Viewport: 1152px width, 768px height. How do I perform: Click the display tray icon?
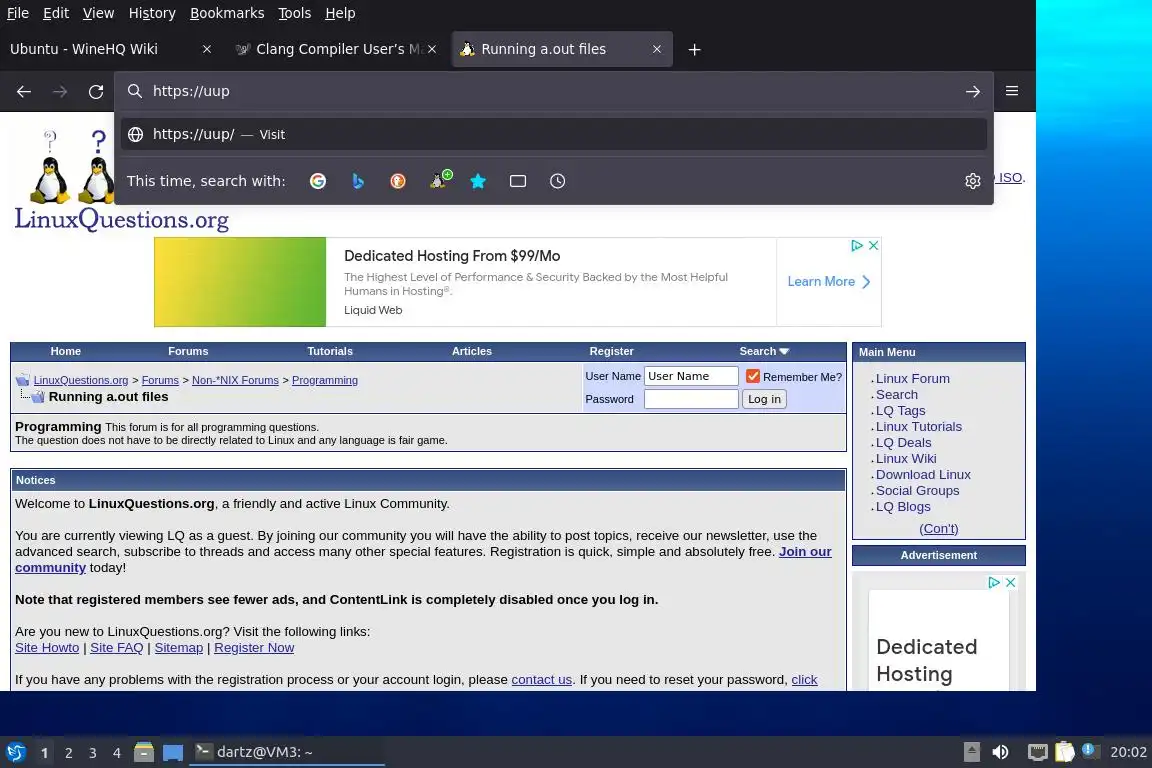click(x=1037, y=752)
